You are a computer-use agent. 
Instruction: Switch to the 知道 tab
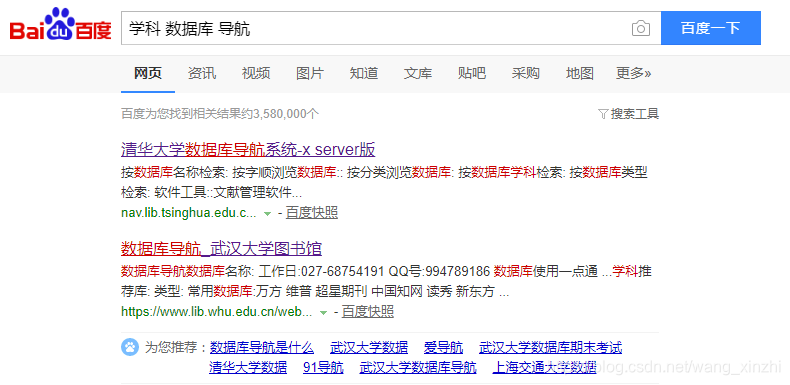click(364, 74)
